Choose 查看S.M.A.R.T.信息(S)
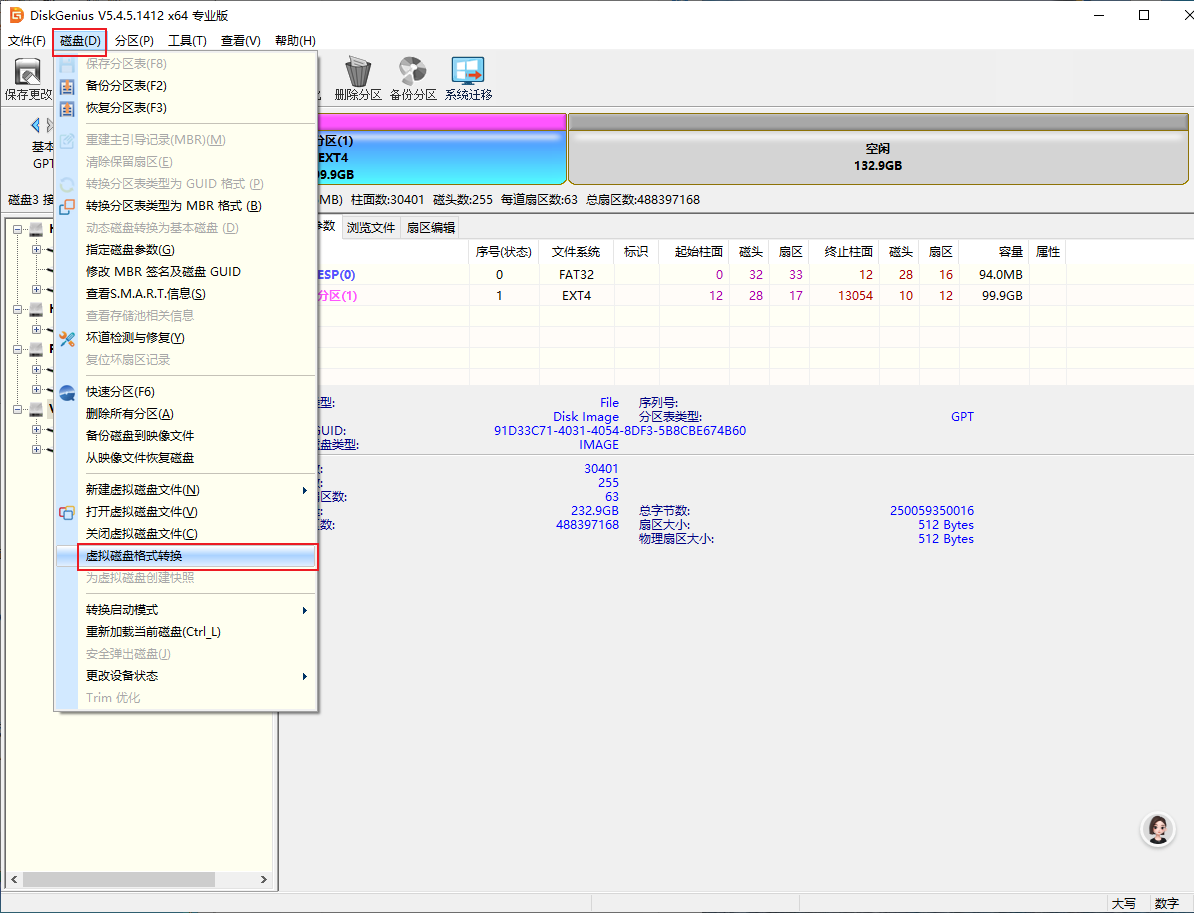Viewport: 1194px width, 913px height. coord(187,294)
